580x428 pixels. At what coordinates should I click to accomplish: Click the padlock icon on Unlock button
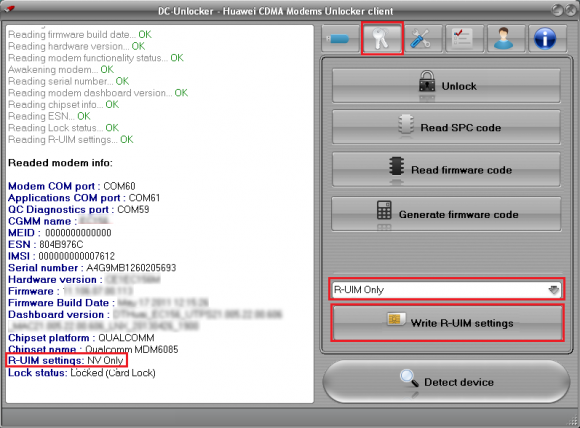[427, 81]
